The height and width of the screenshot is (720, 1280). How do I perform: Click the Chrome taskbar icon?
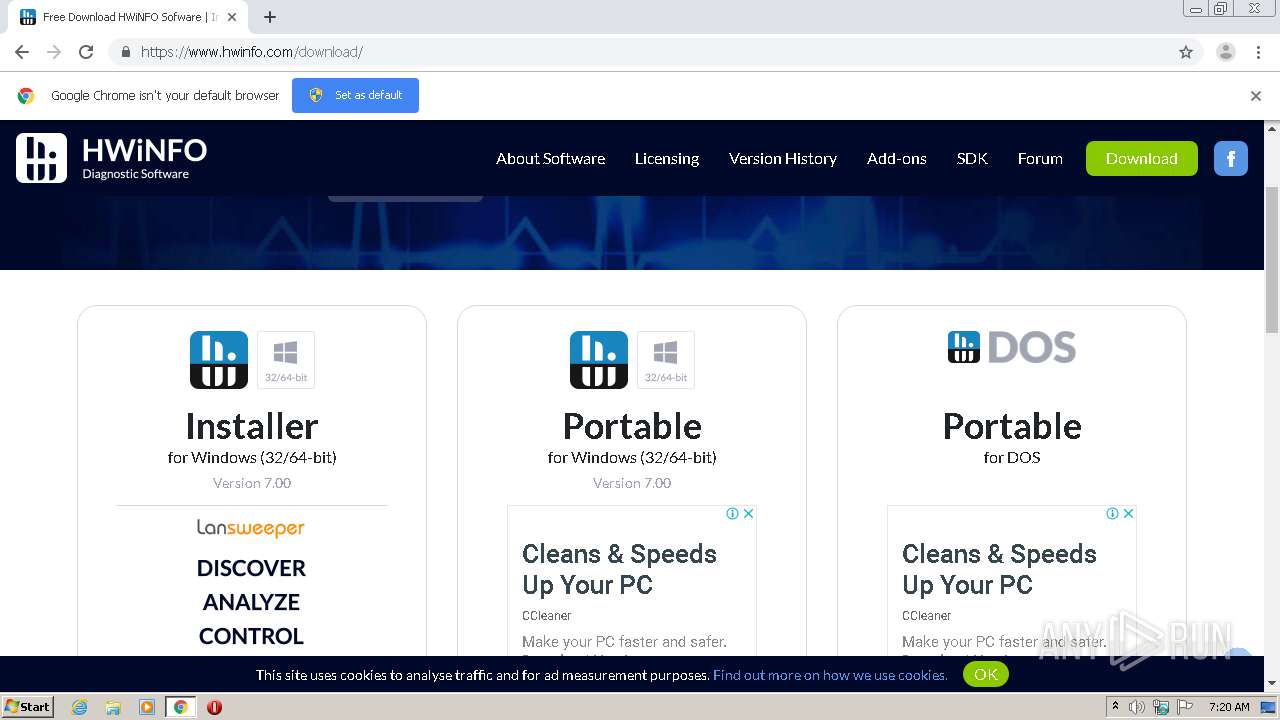pos(181,707)
